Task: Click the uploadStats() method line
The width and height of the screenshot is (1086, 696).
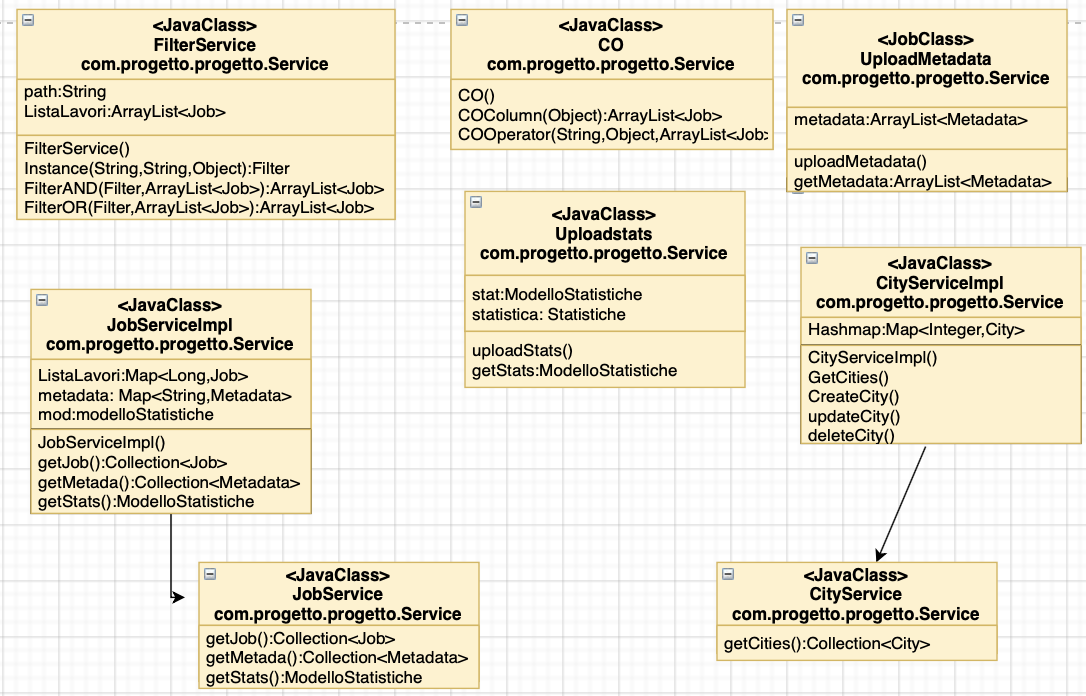Action: coord(522,350)
